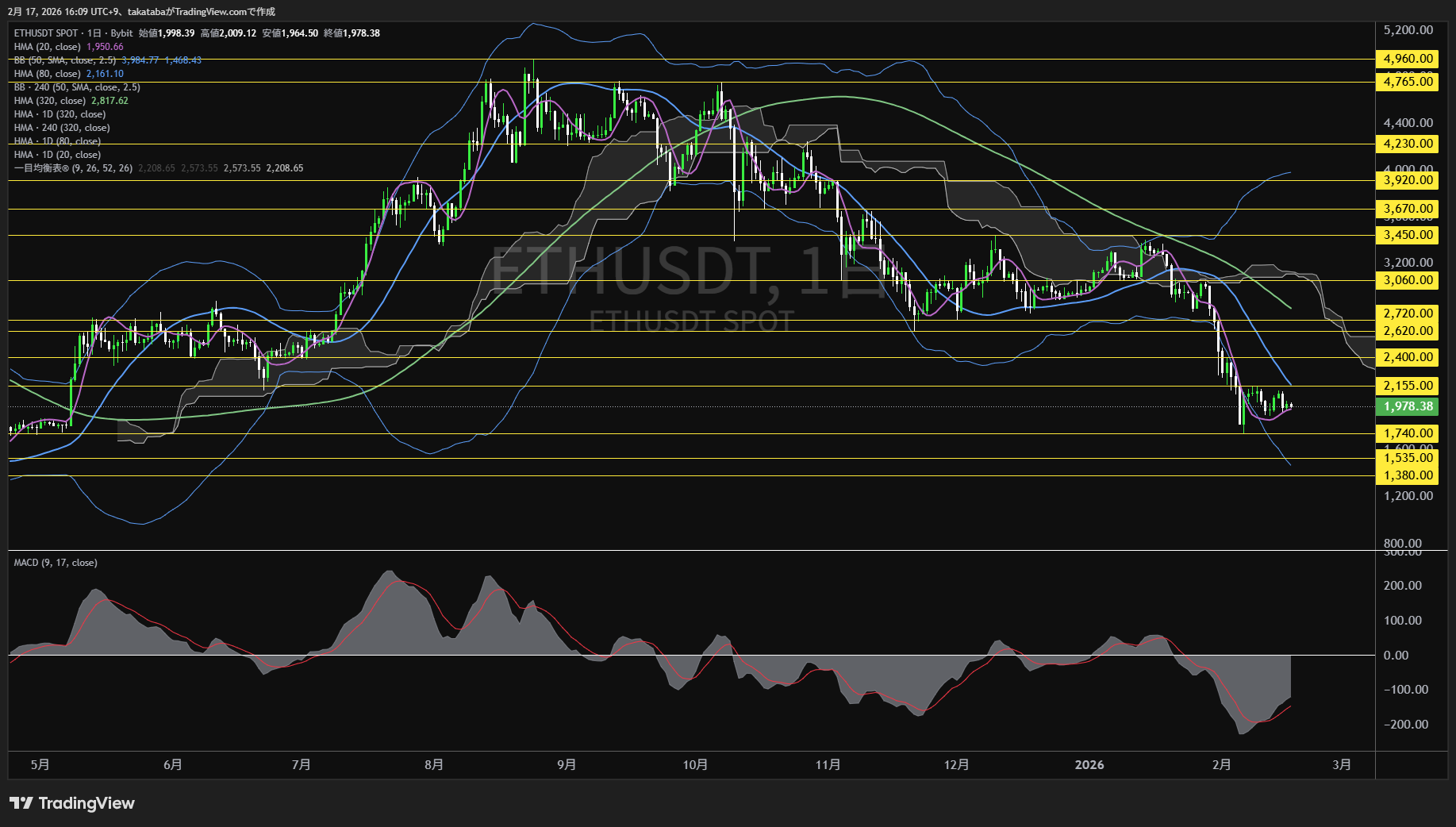Select the 1,380.00 yellow price label
This screenshot has height=827, width=1456.
point(1408,475)
